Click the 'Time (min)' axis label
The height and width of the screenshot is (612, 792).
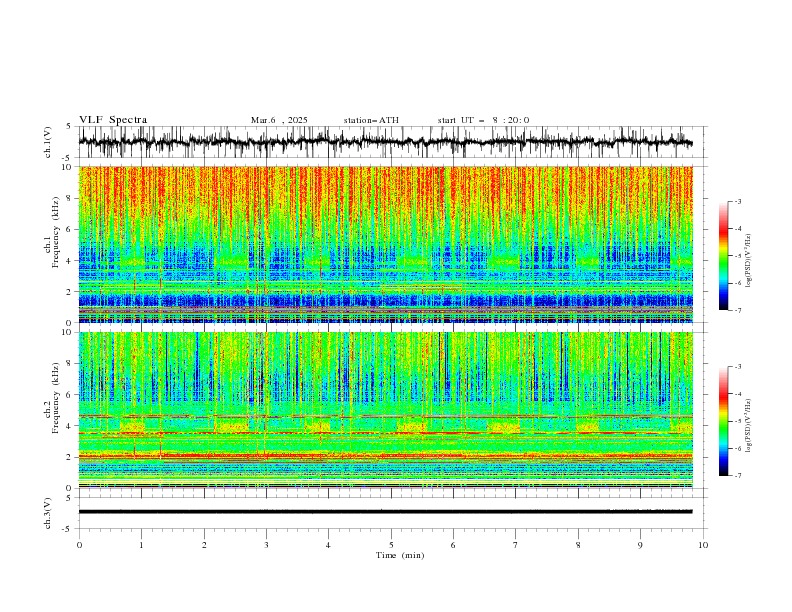[x=400, y=555]
